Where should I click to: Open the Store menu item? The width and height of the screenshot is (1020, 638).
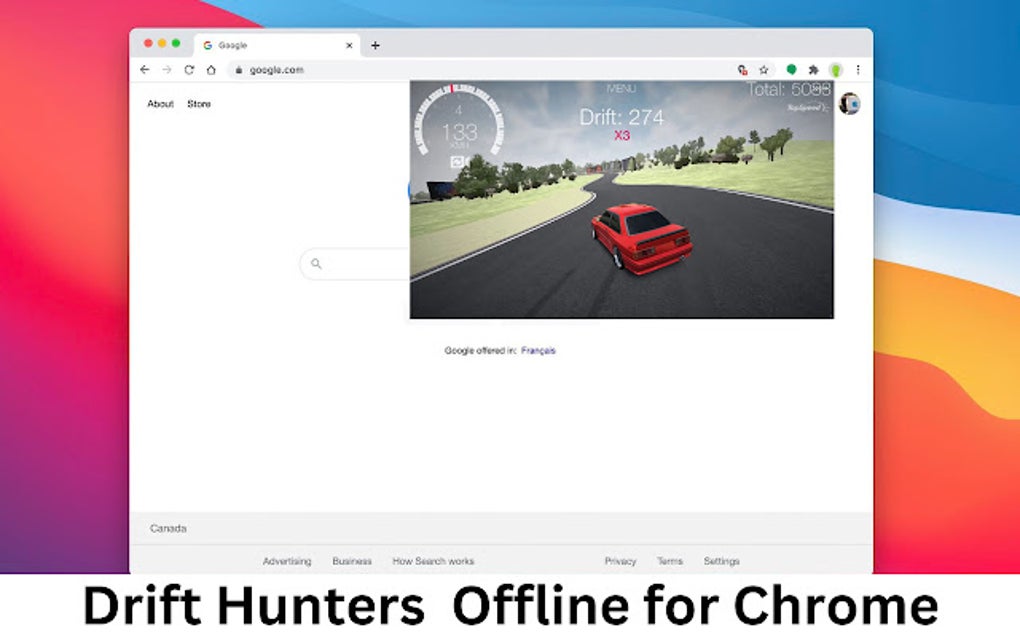pos(198,103)
